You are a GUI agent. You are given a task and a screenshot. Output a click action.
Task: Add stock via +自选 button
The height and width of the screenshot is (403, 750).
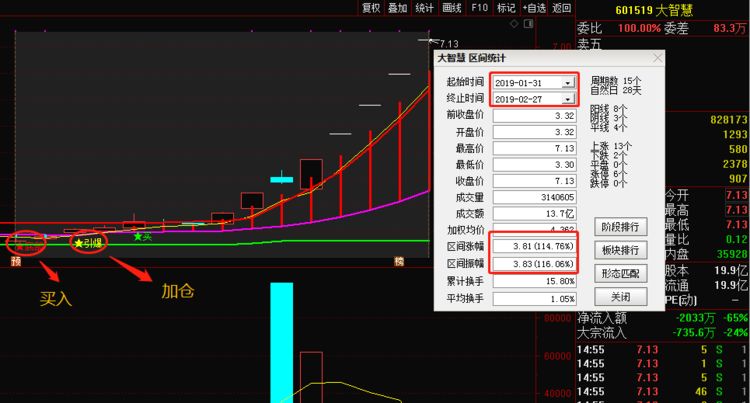534,8
